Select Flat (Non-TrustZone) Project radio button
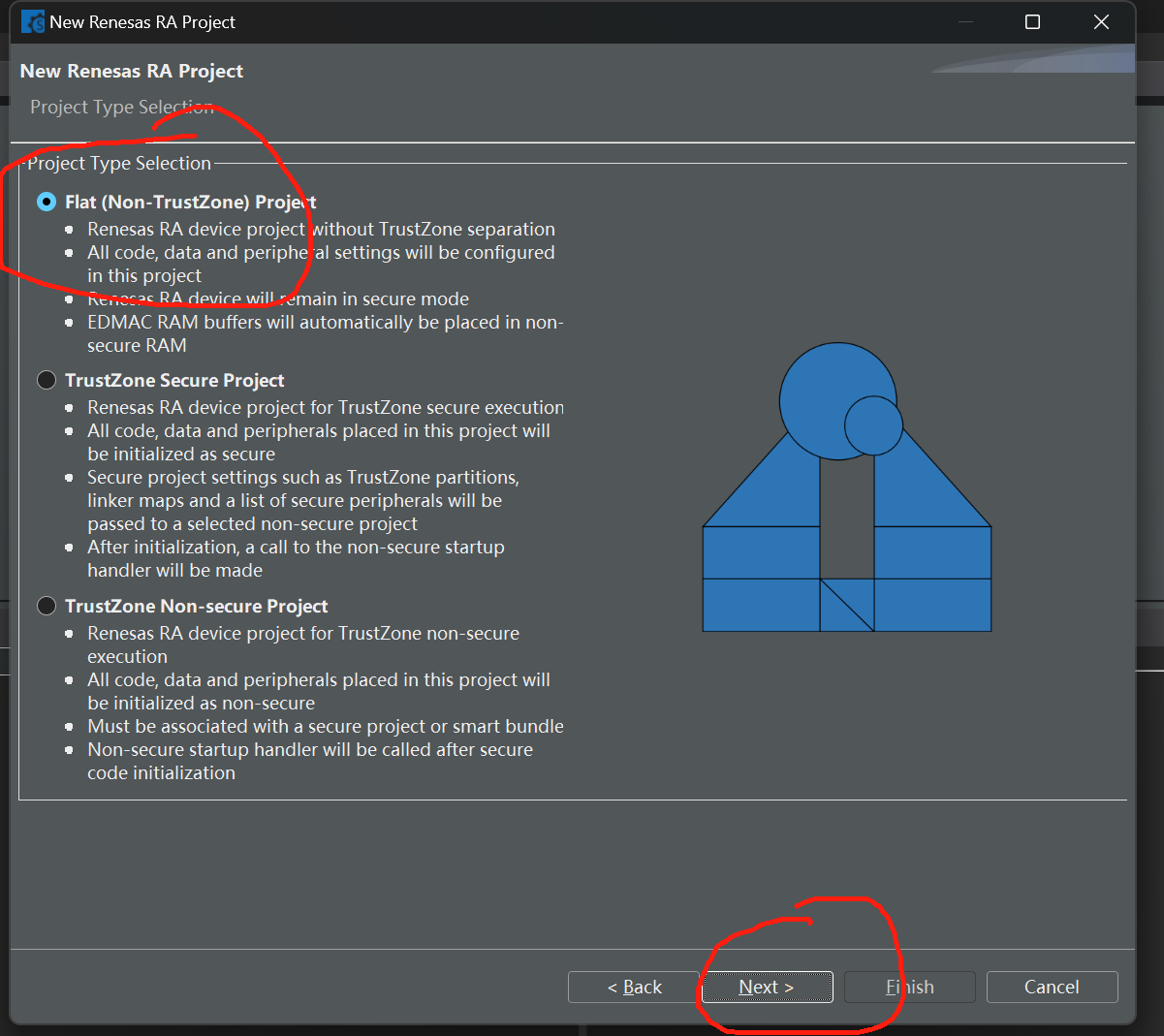The width and height of the screenshot is (1164, 1036). (x=47, y=202)
